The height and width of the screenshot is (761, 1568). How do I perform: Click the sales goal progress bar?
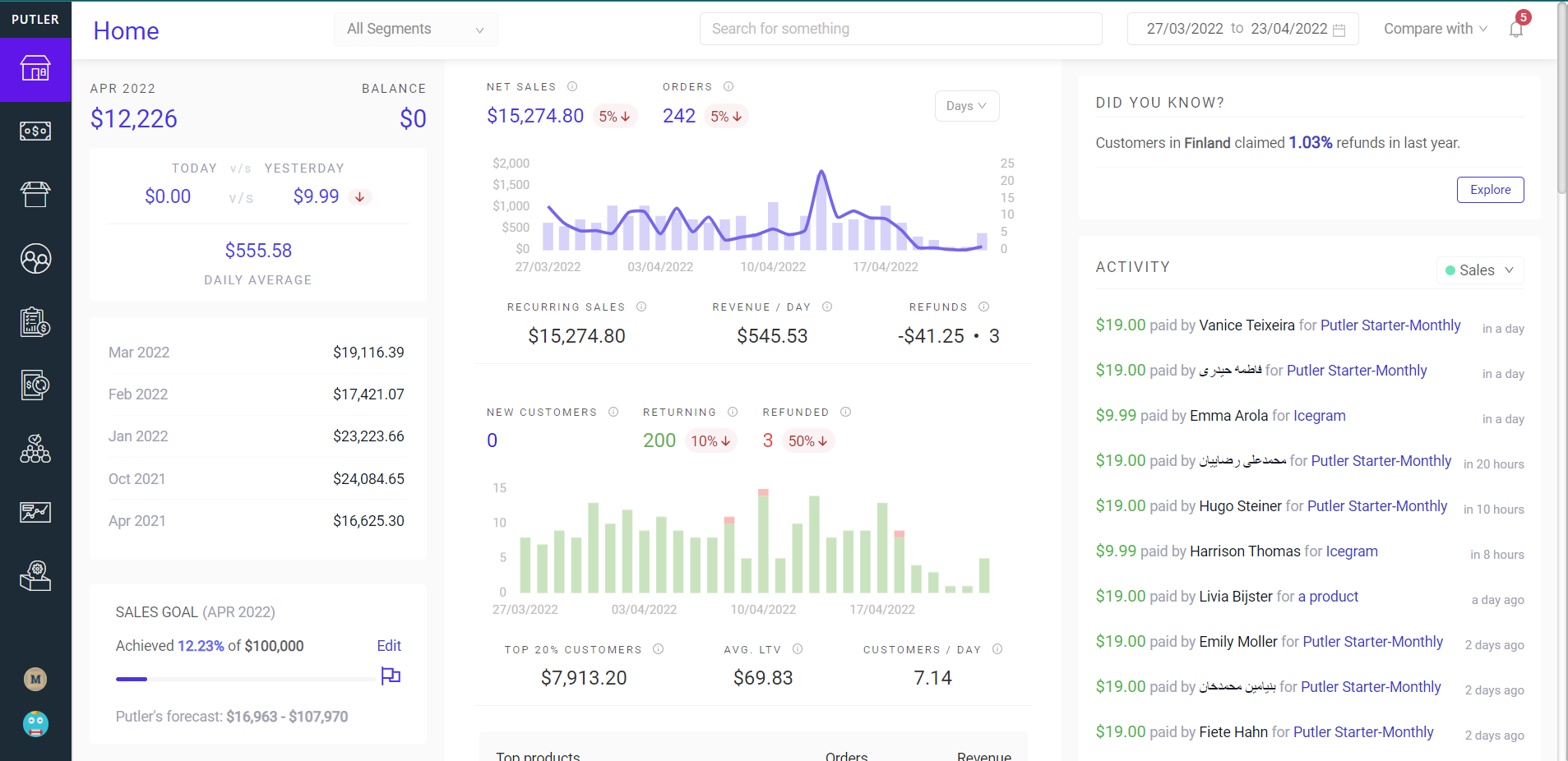coord(245,679)
